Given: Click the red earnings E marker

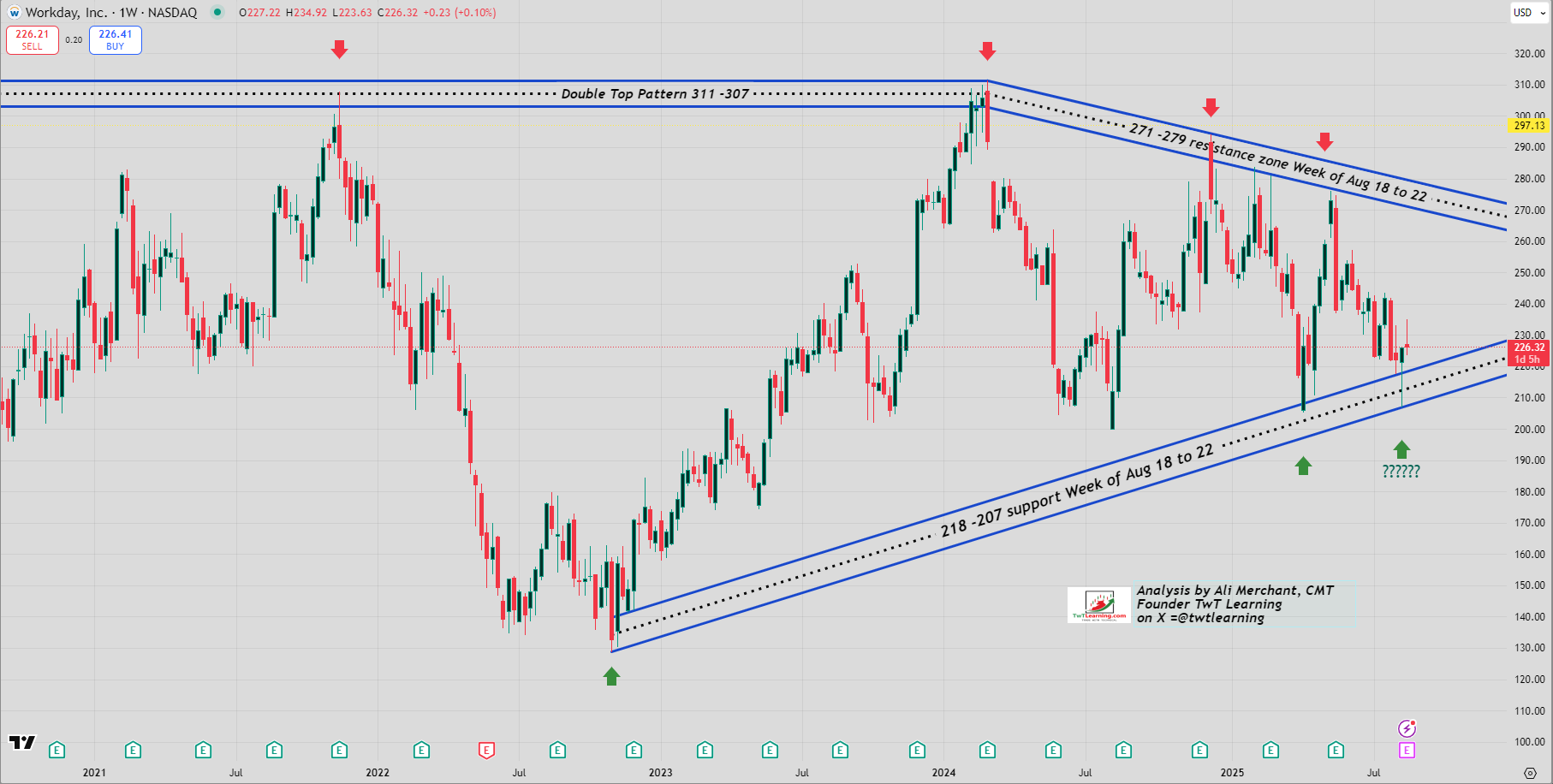Looking at the screenshot, I should pos(486,751).
